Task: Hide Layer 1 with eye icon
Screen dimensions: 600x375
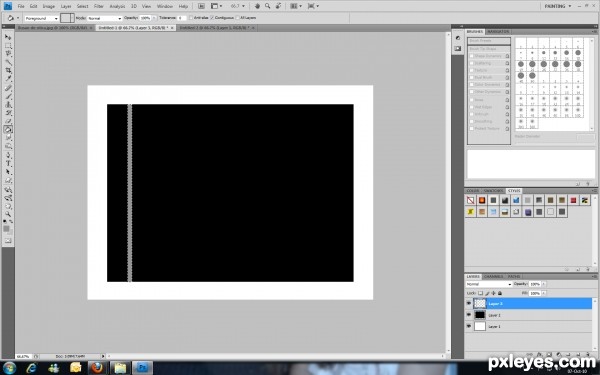Action: (469, 326)
